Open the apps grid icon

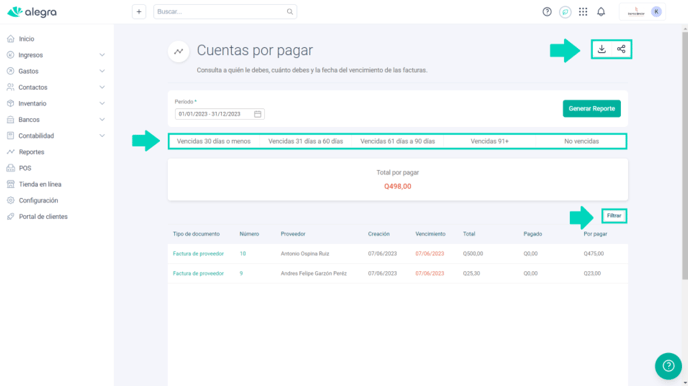583,12
